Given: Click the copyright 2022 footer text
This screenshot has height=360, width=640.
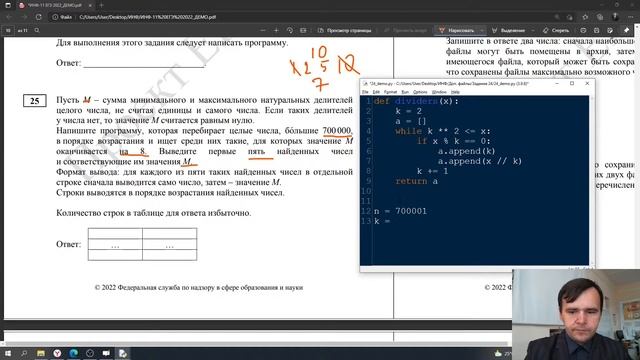Looking at the screenshot, I should click(x=199, y=287).
